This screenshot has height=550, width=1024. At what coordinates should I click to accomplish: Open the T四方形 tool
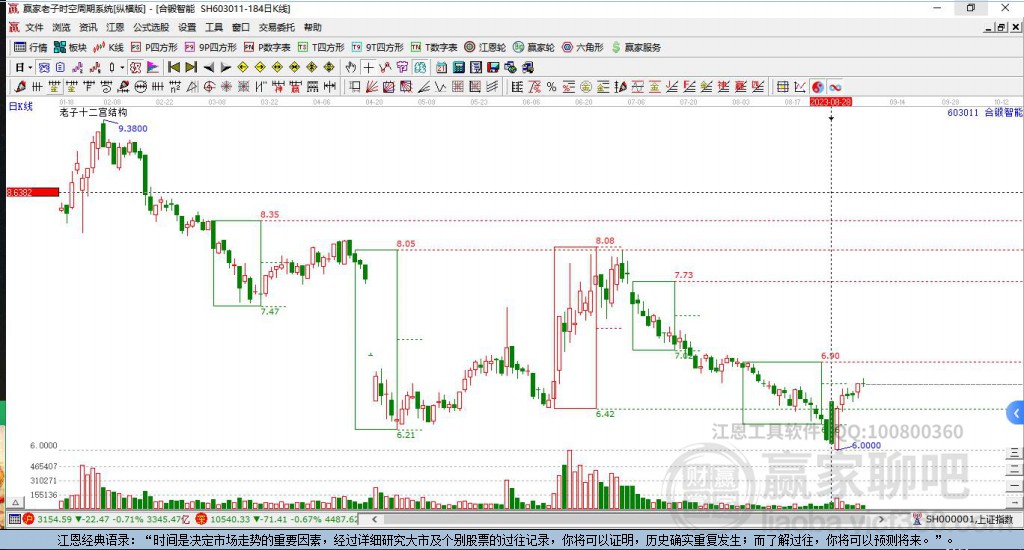321,47
